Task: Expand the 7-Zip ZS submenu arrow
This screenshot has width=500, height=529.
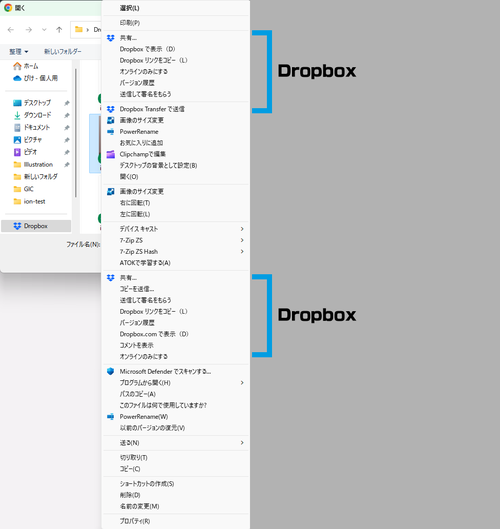Action: click(x=242, y=240)
